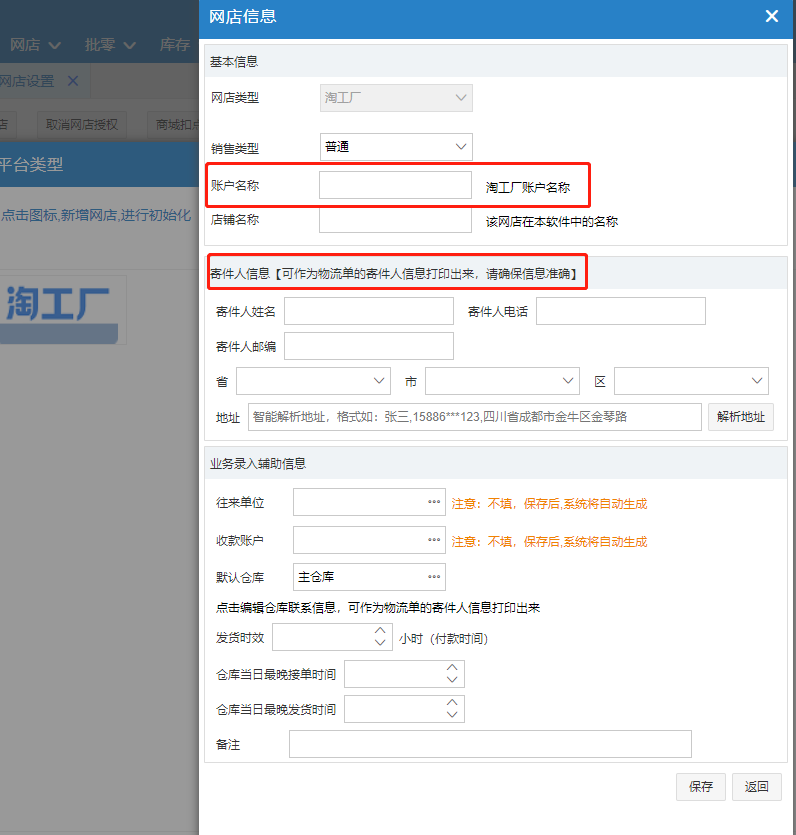Click the 备注 remarks input field
The image size is (796, 835).
[x=490, y=744]
